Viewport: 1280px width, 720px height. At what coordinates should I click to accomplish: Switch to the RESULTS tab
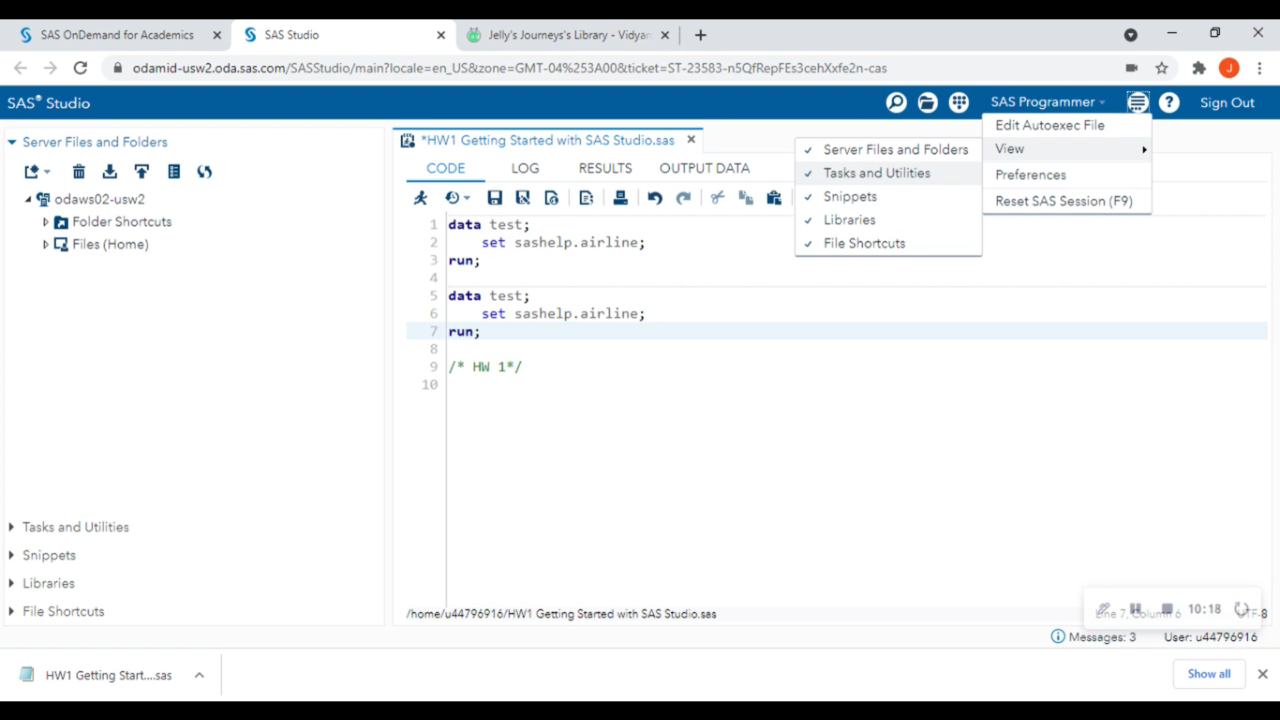pyautogui.click(x=605, y=168)
